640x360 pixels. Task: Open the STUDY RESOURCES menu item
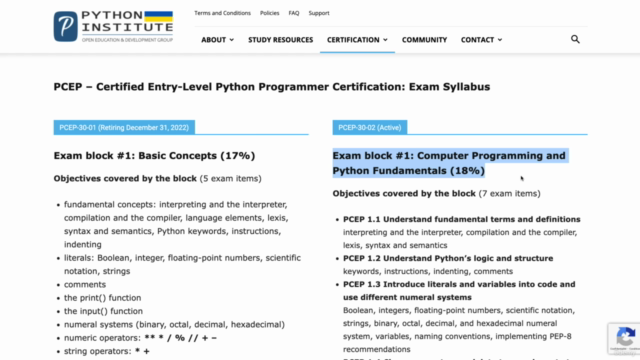tap(280, 40)
